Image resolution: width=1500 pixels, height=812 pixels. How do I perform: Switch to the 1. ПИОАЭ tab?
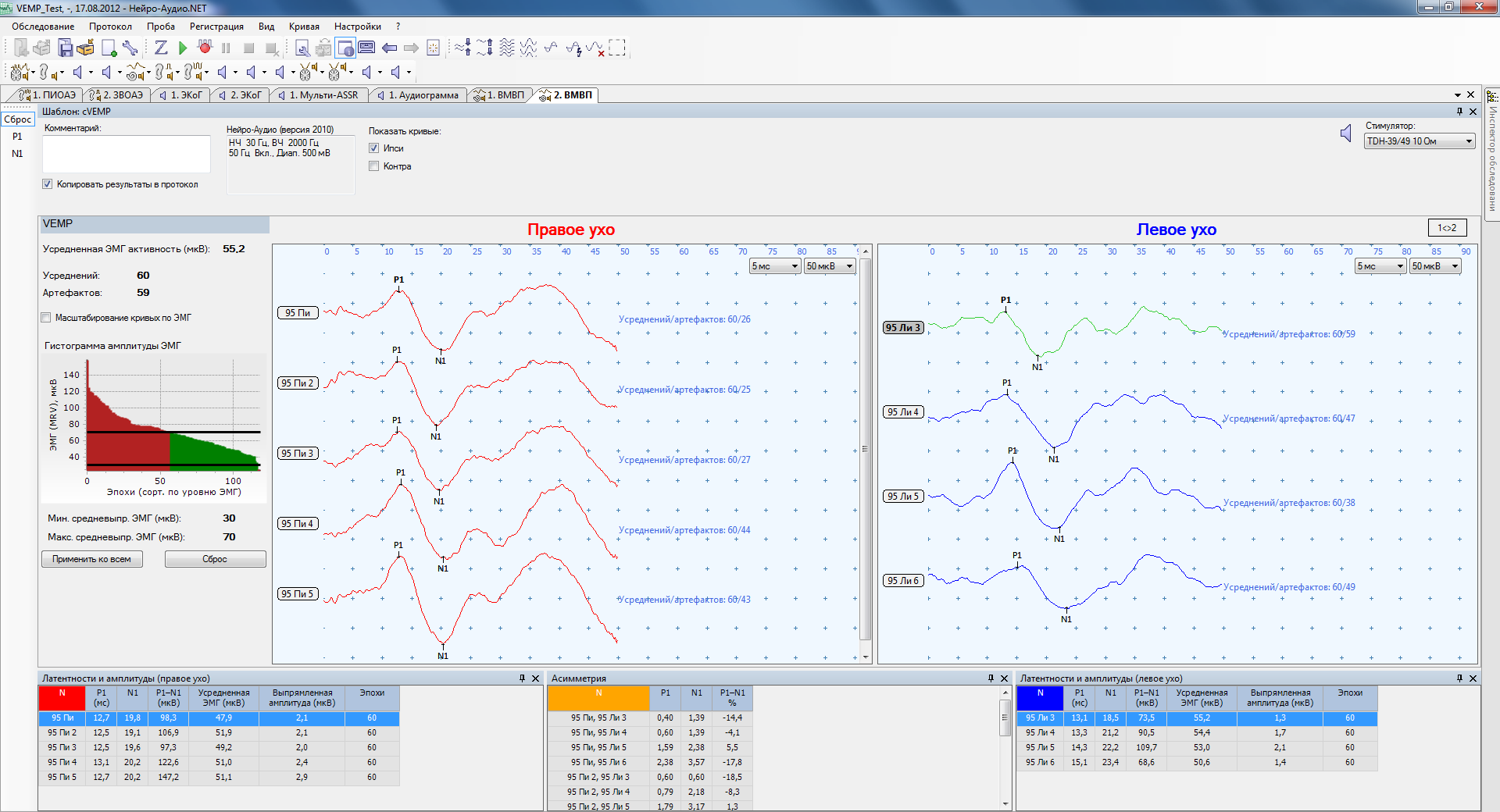(x=48, y=95)
